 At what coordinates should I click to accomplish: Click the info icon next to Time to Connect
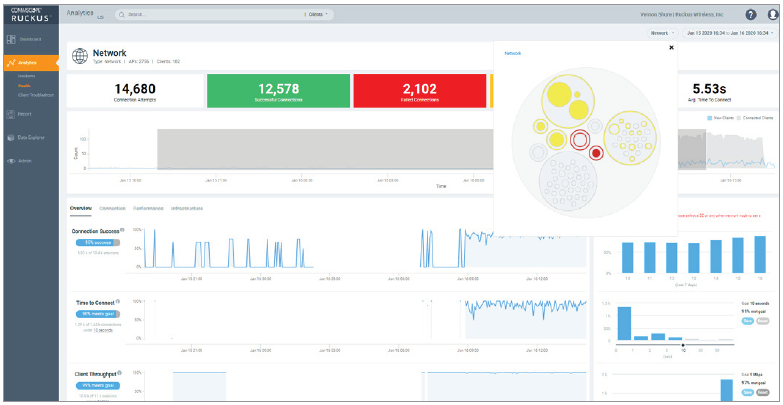[x=118, y=302]
